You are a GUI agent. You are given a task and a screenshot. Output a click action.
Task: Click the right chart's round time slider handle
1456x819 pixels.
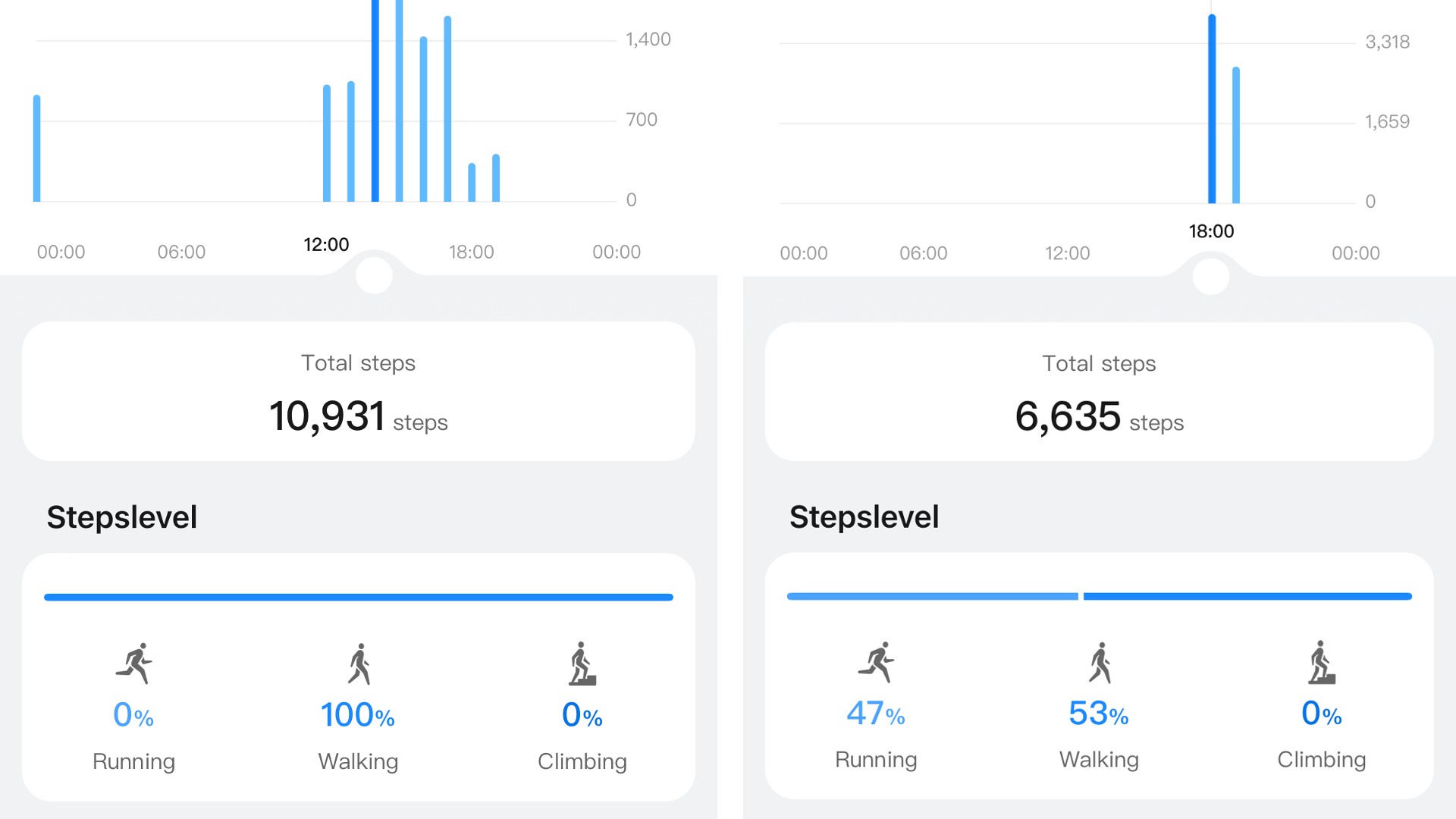tap(1211, 276)
